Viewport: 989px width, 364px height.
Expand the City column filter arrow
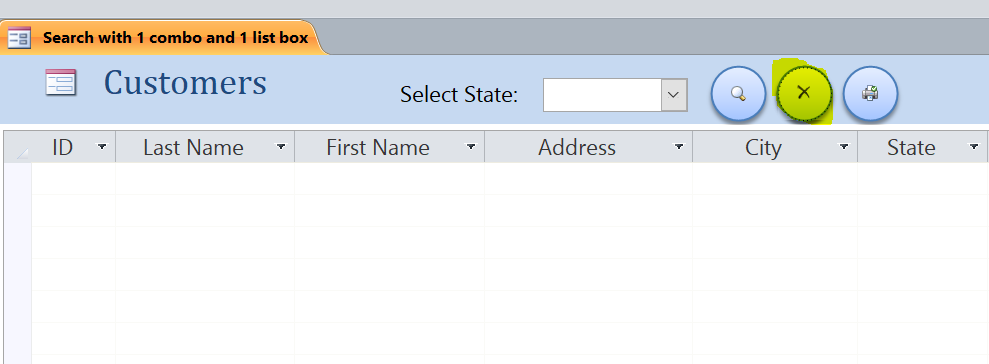[843, 147]
